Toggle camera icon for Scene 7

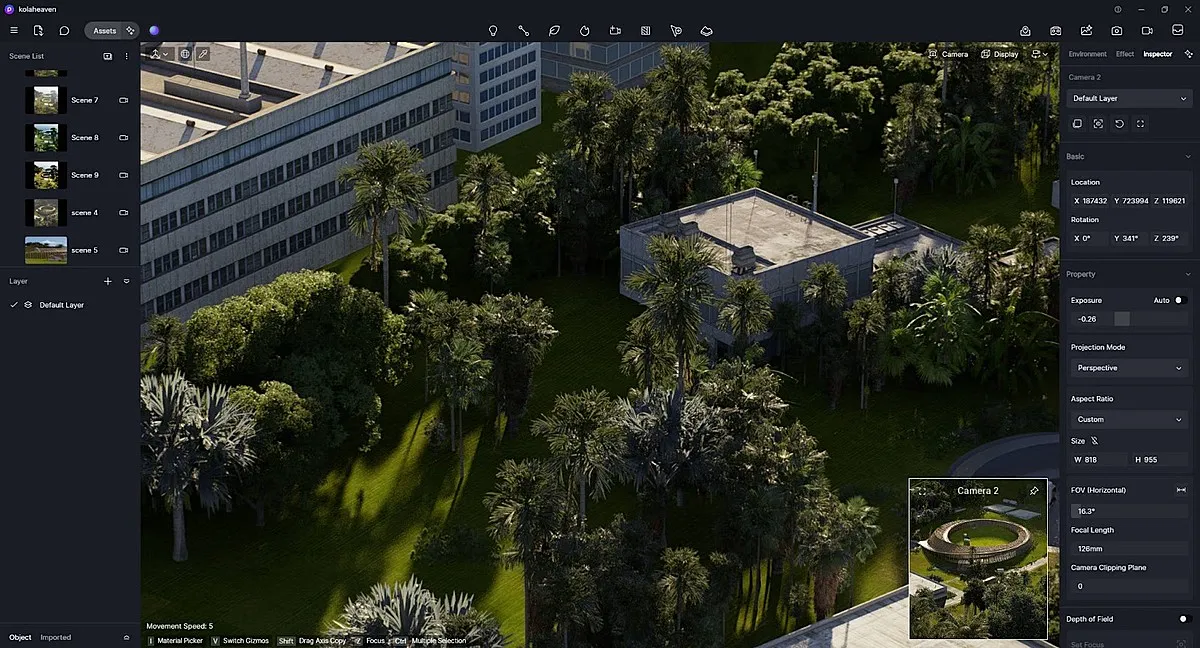[124, 100]
